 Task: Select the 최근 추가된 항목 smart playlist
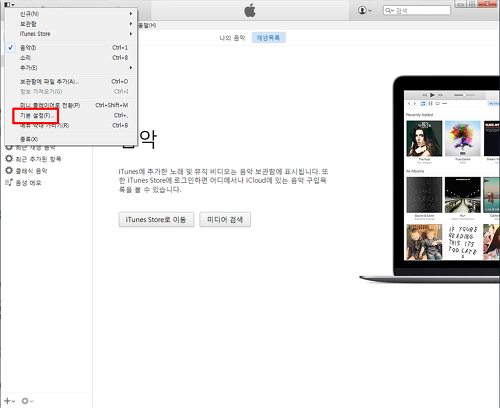click(38, 159)
